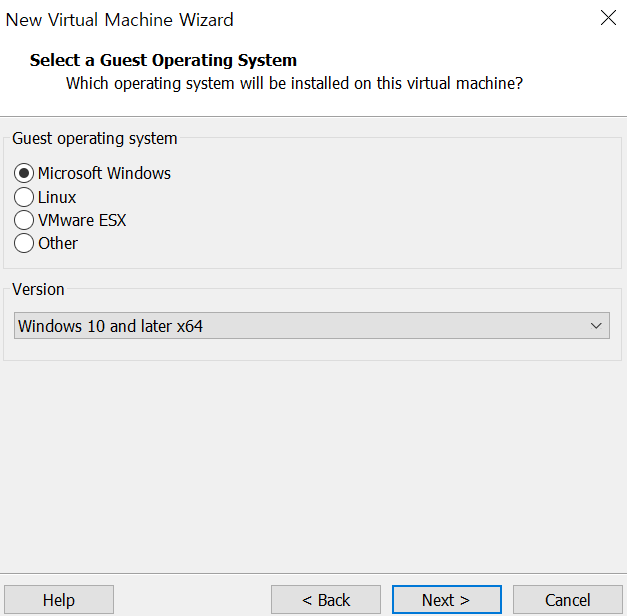The width and height of the screenshot is (627, 616).
Task: Click the Help button
Action: pos(59,600)
